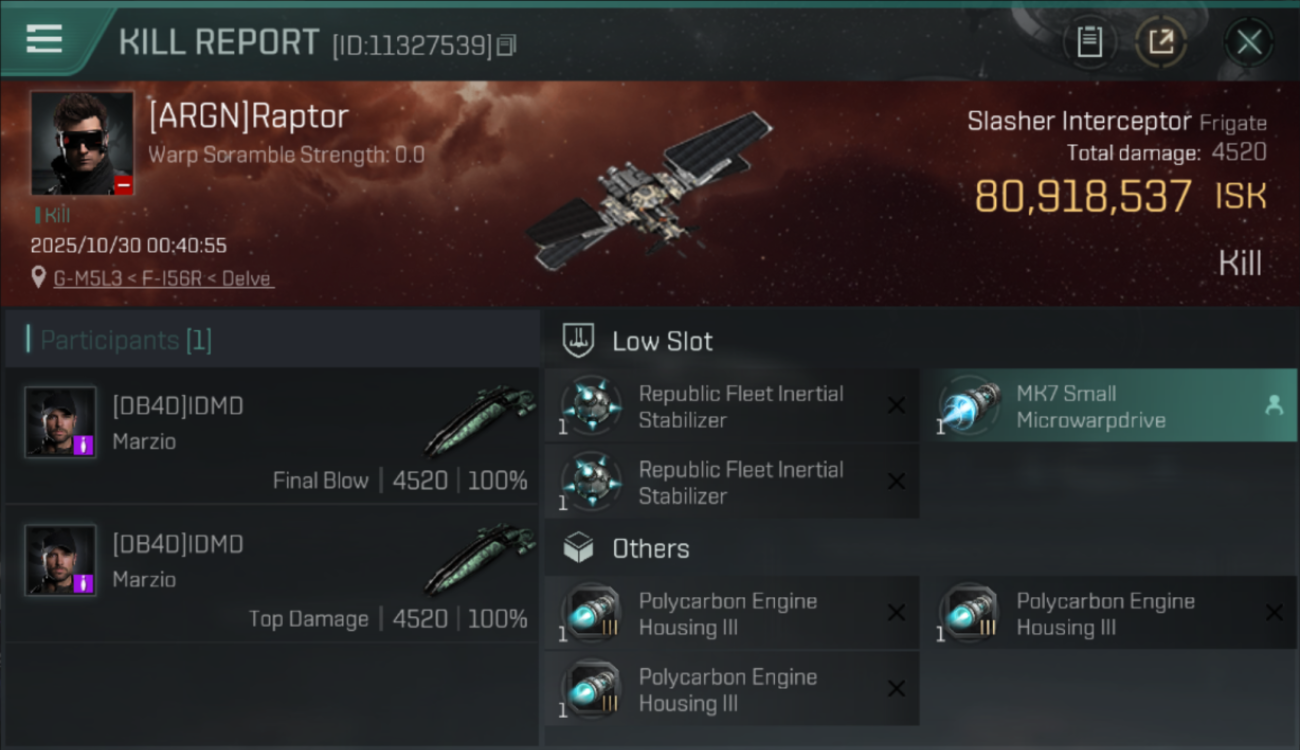The image size is (1300, 750).
Task: Click the clipboard copy report icon
Action: click(1089, 42)
